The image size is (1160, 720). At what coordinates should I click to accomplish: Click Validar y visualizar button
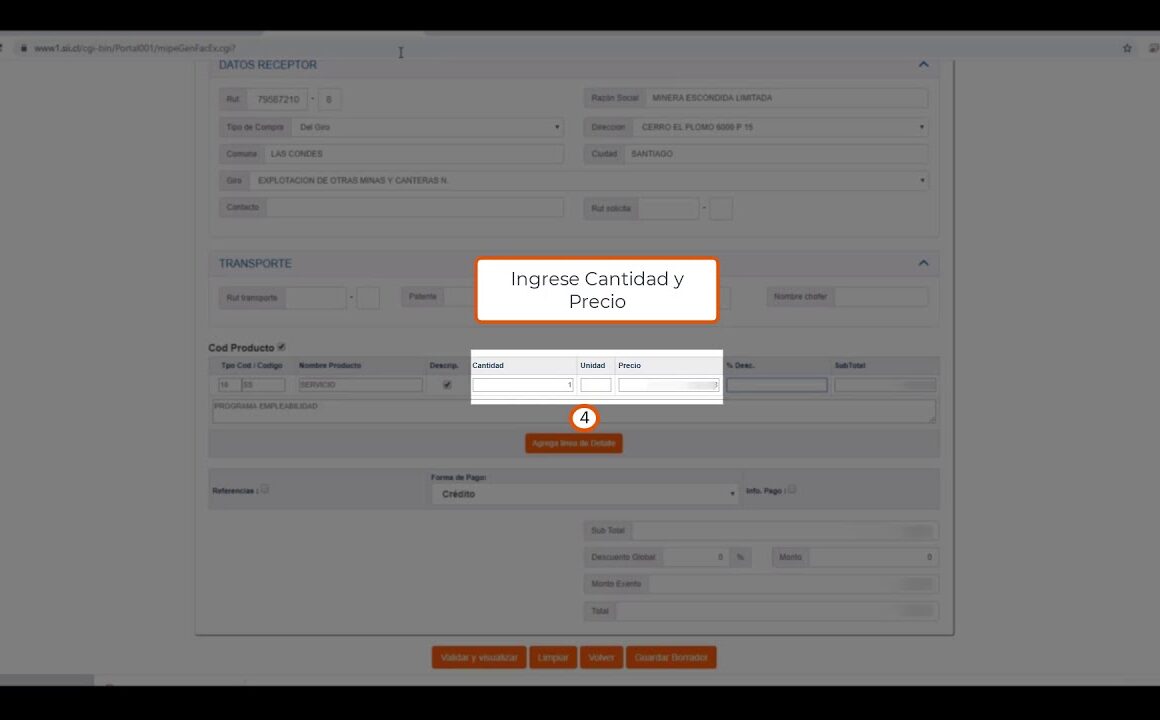[x=479, y=657]
